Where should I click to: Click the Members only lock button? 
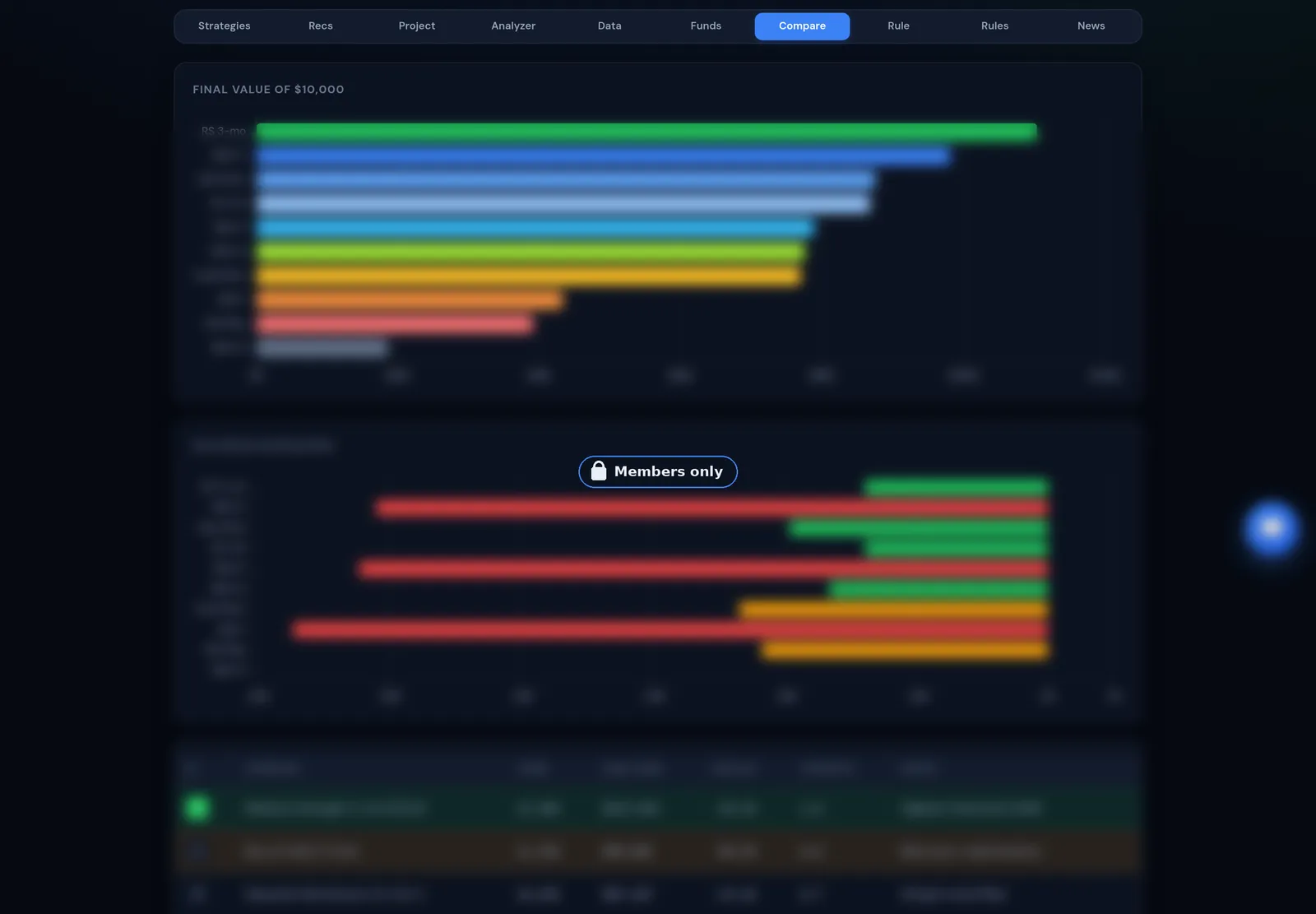tap(658, 471)
